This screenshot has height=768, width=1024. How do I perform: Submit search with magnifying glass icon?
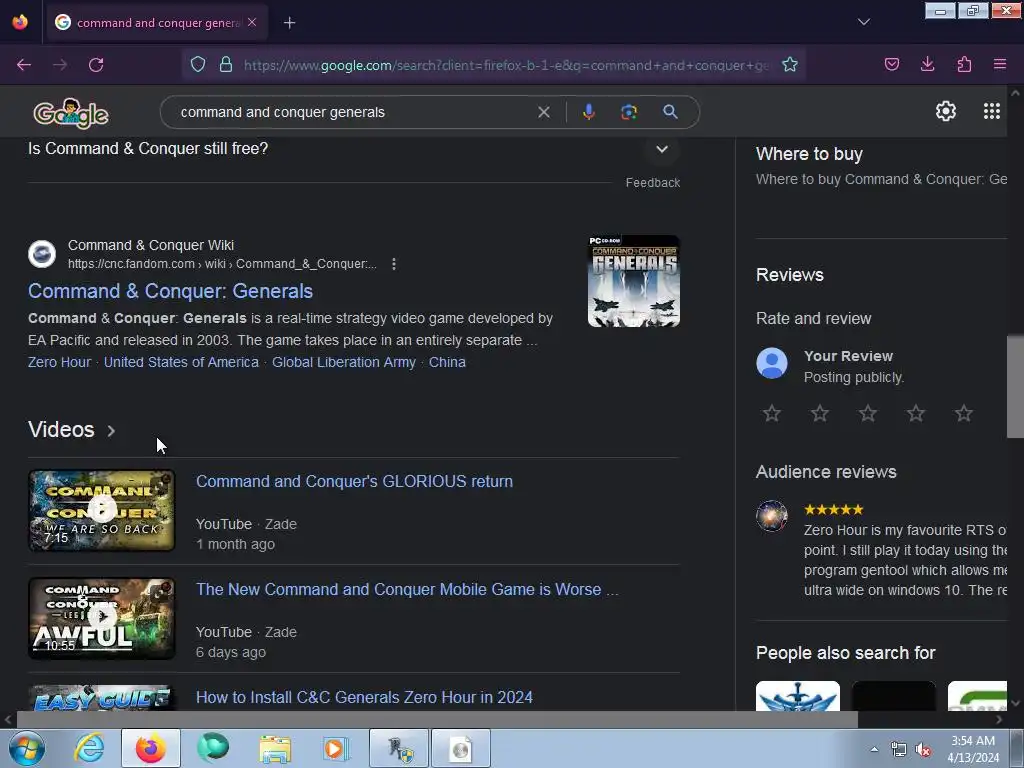[x=670, y=112]
